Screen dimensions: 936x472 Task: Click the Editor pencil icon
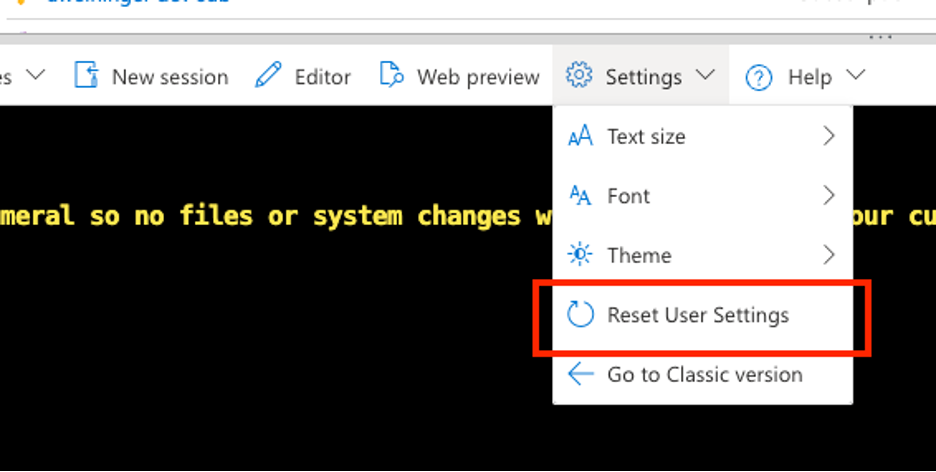tap(268, 76)
